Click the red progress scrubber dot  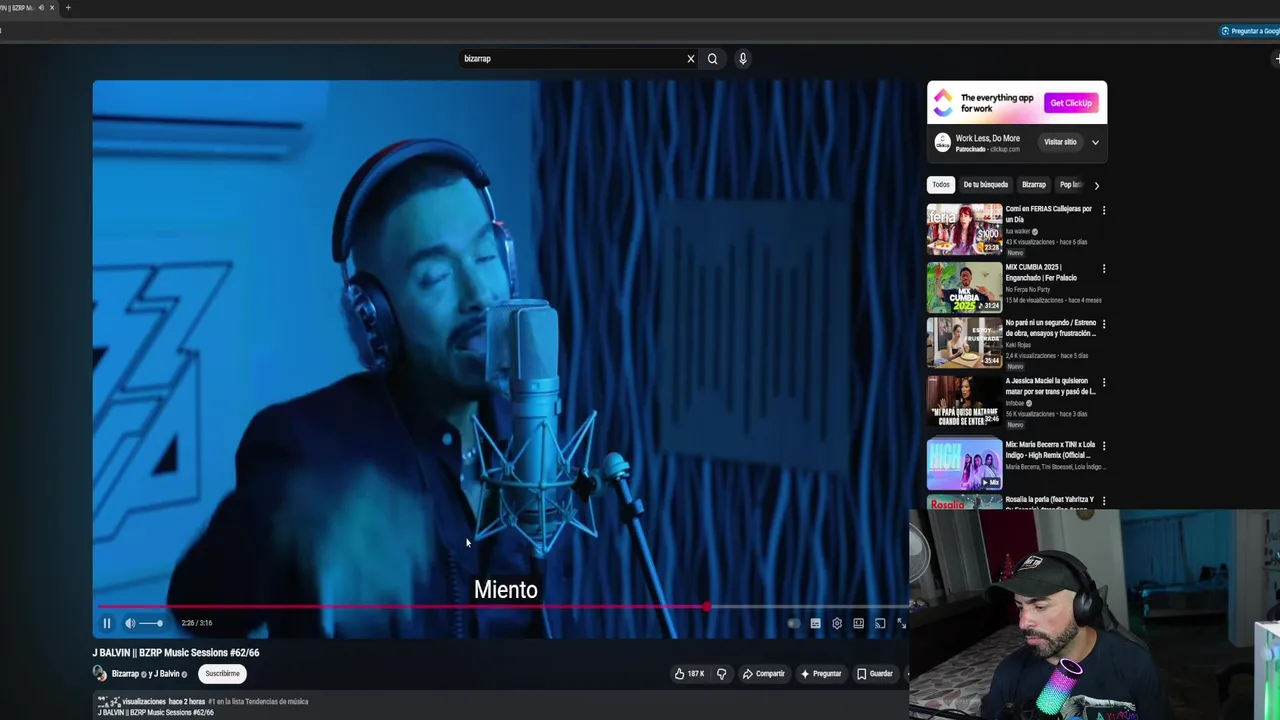click(x=706, y=607)
